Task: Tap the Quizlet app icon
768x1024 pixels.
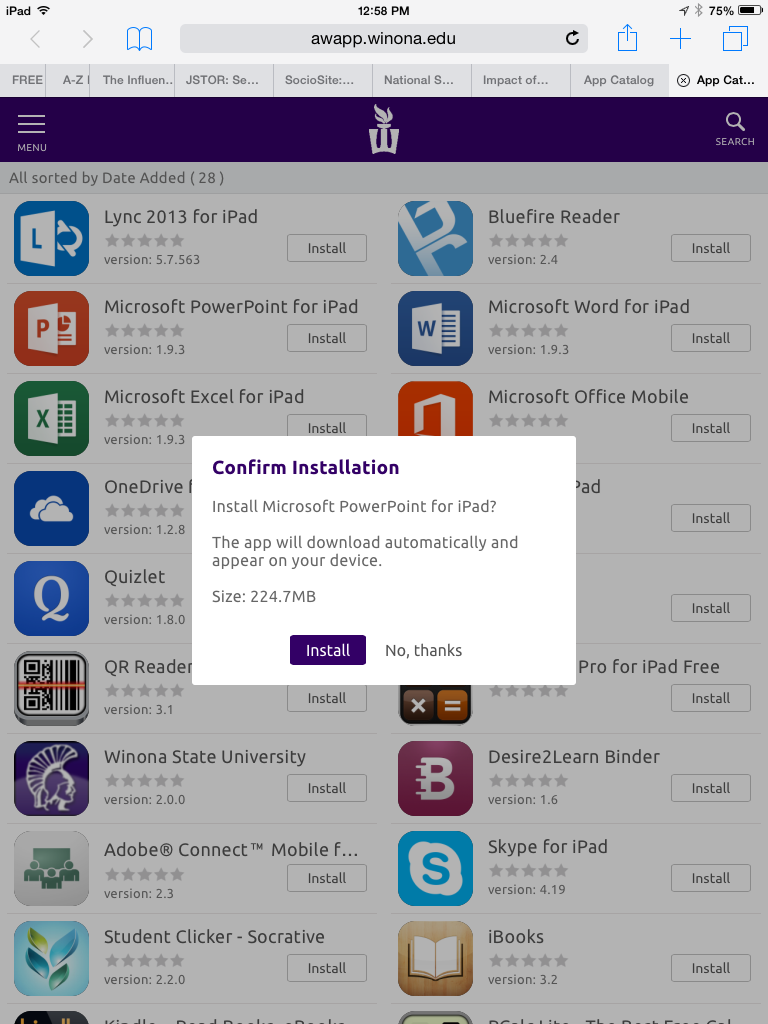Action: [52, 598]
